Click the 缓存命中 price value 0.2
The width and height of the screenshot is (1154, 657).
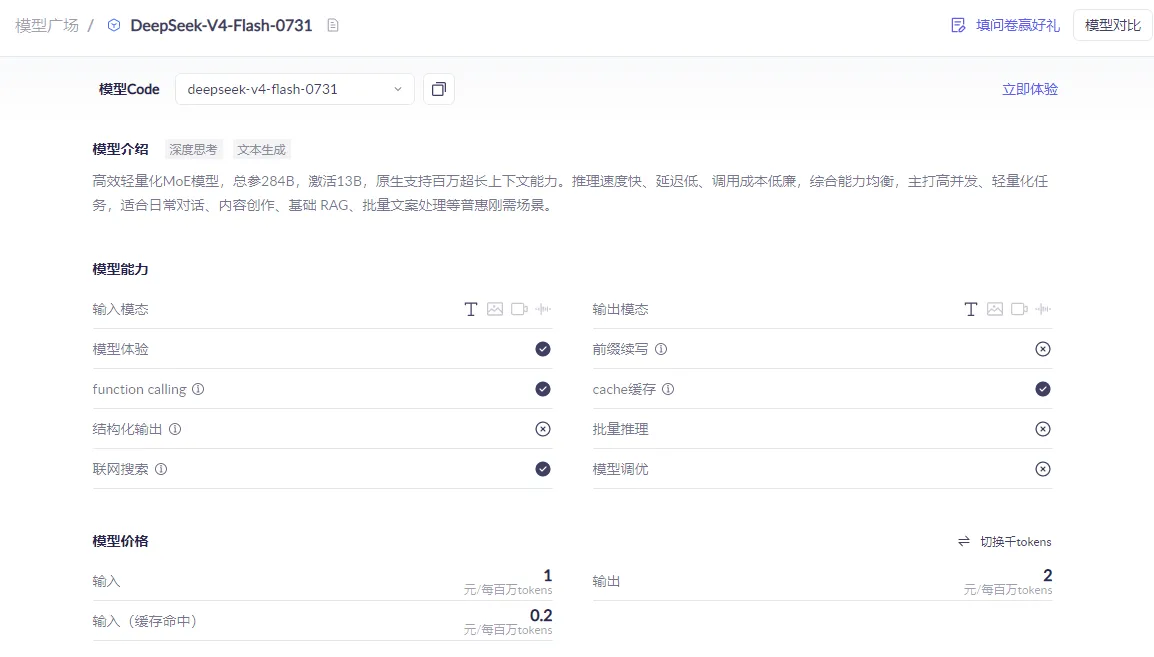point(541,615)
